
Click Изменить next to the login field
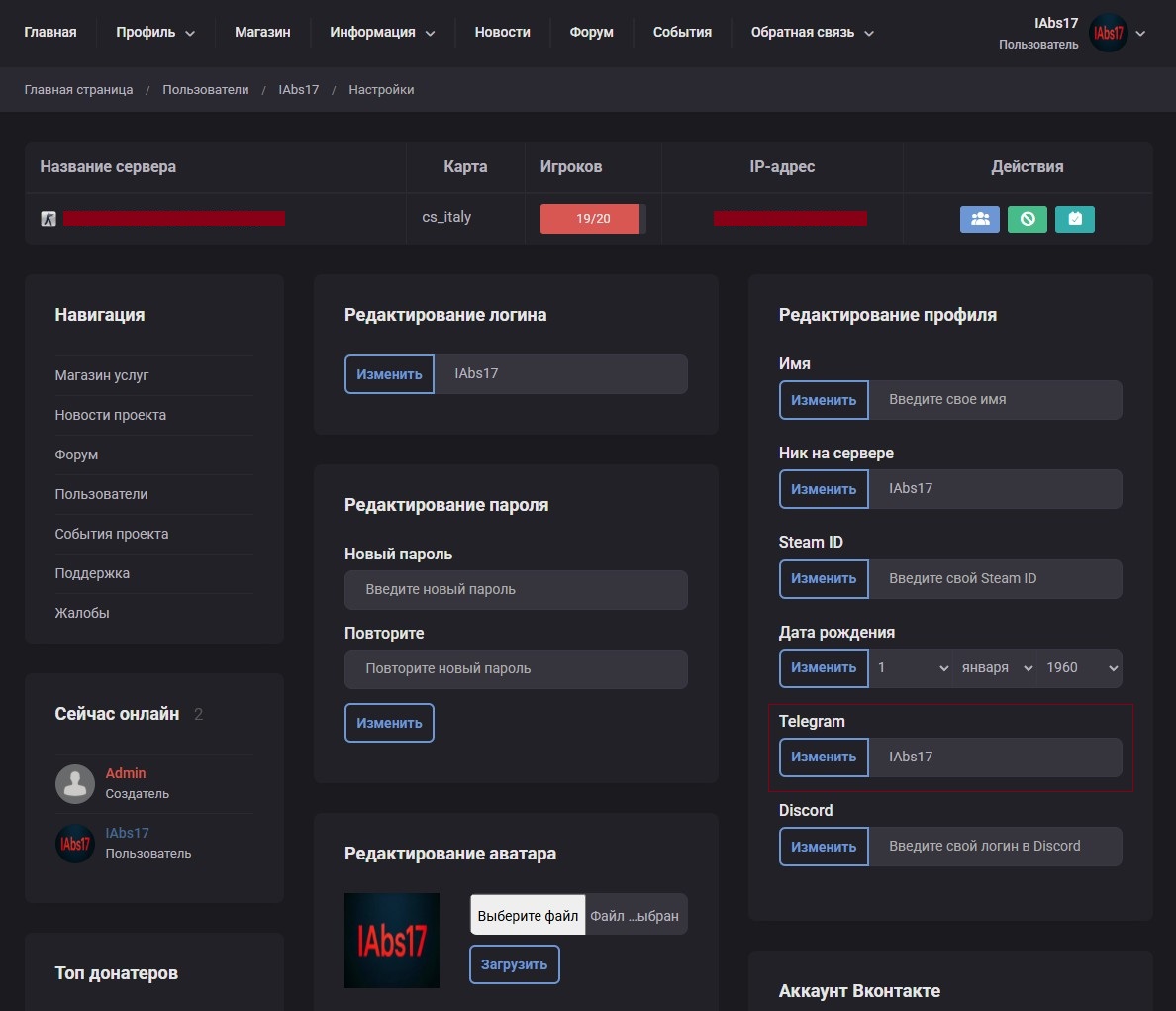click(389, 374)
